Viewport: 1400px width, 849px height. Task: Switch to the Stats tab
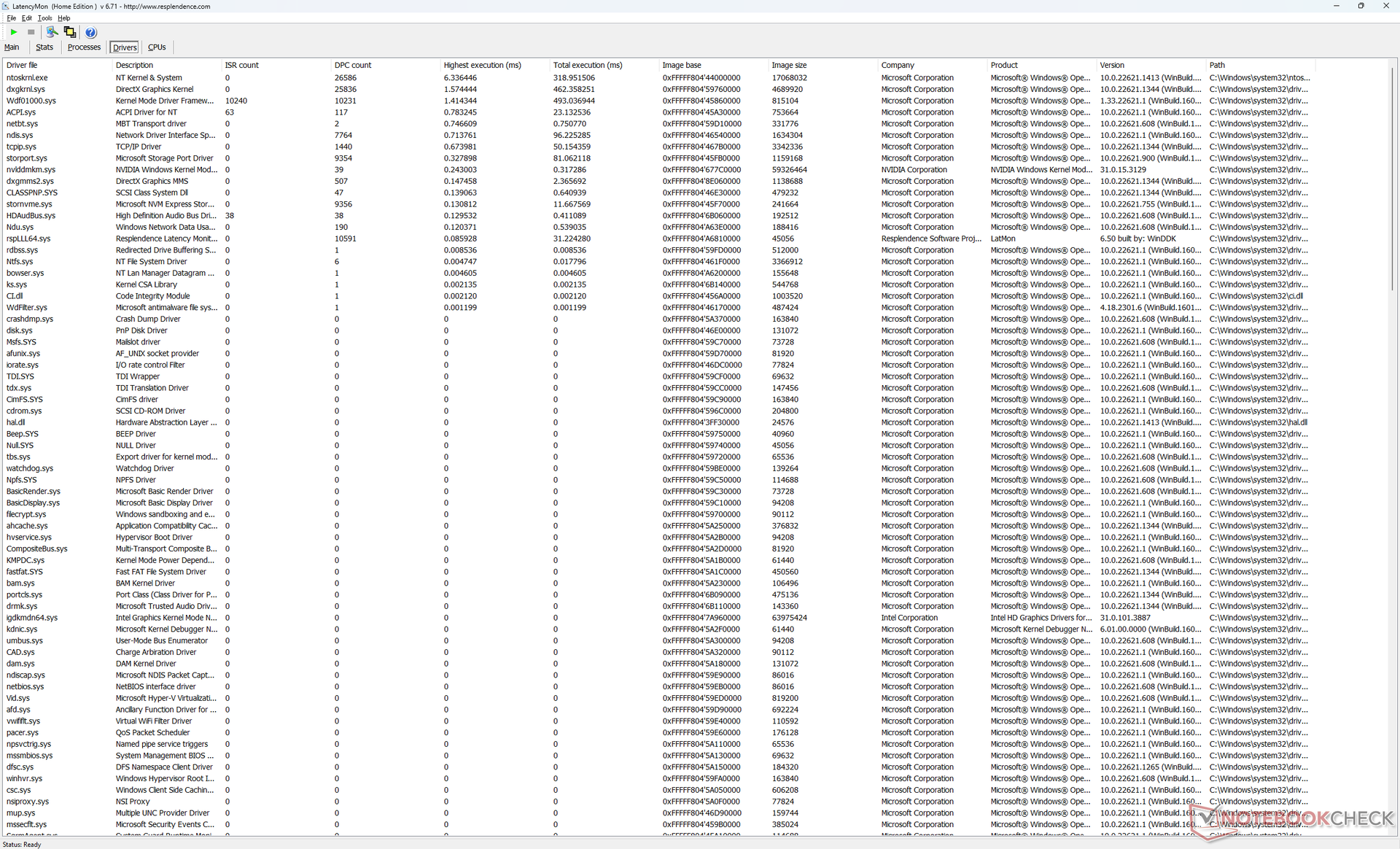[x=44, y=47]
